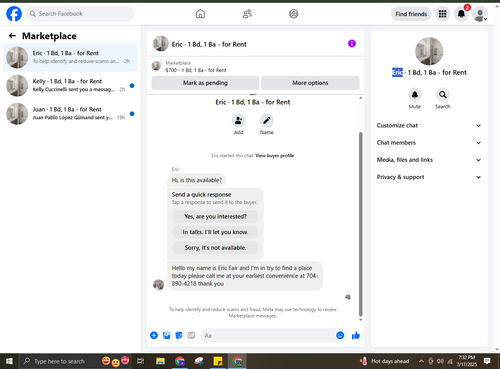Open the Windows Start menu
The image size is (500, 369).
pyautogui.click(x=9, y=361)
